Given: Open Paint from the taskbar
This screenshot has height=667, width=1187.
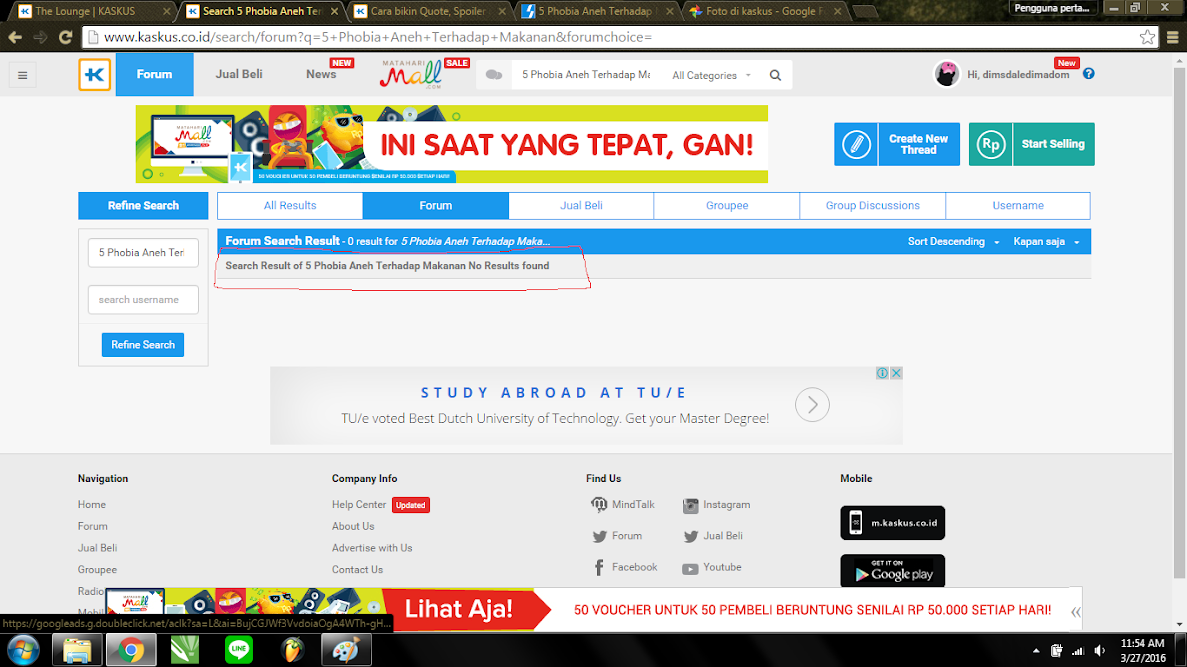Looking at the screenshot, I should (346, 650).
